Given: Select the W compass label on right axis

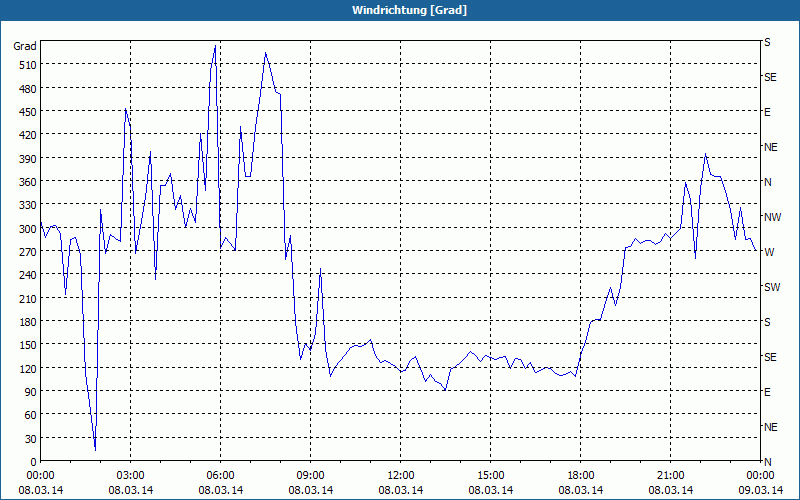Looking at the screenshot, I should click(x=769, y=252).
